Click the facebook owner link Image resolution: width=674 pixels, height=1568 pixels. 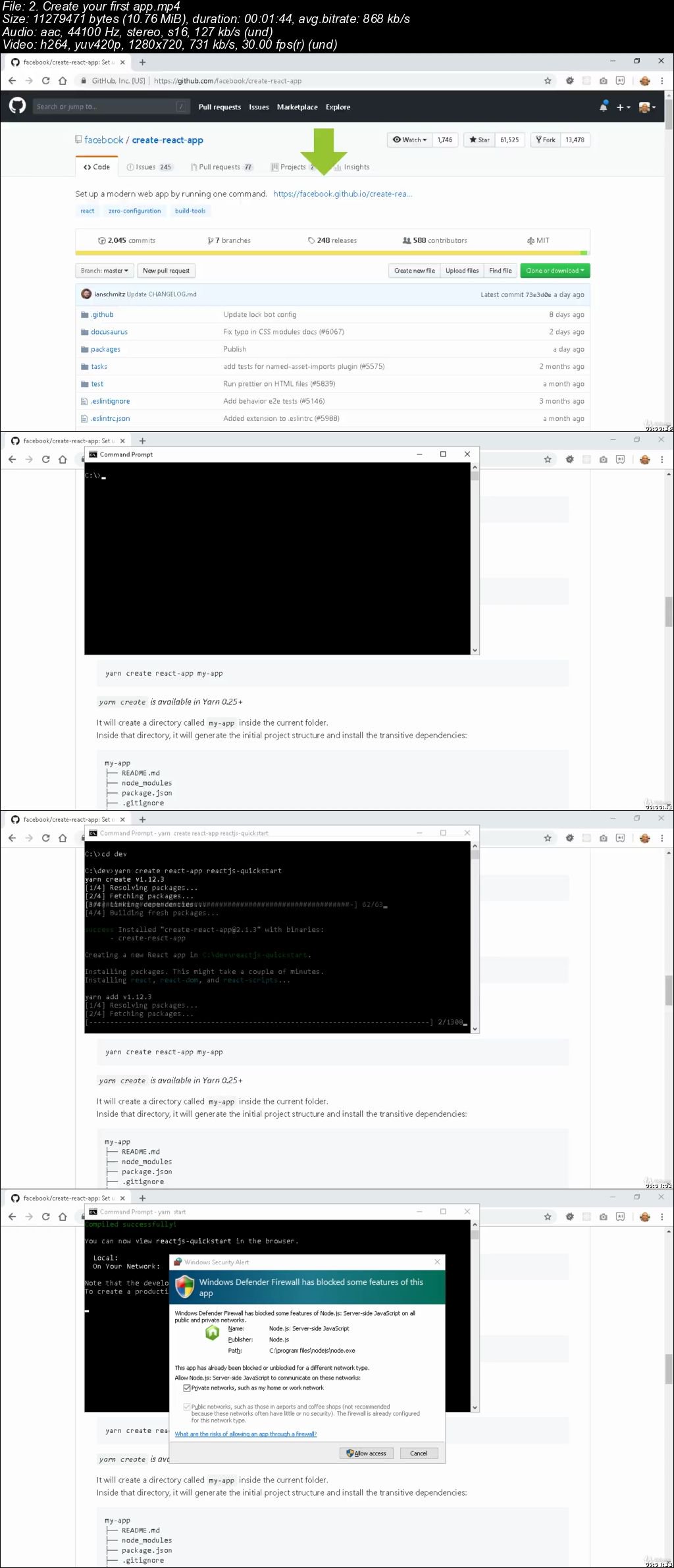pos(104,140)
